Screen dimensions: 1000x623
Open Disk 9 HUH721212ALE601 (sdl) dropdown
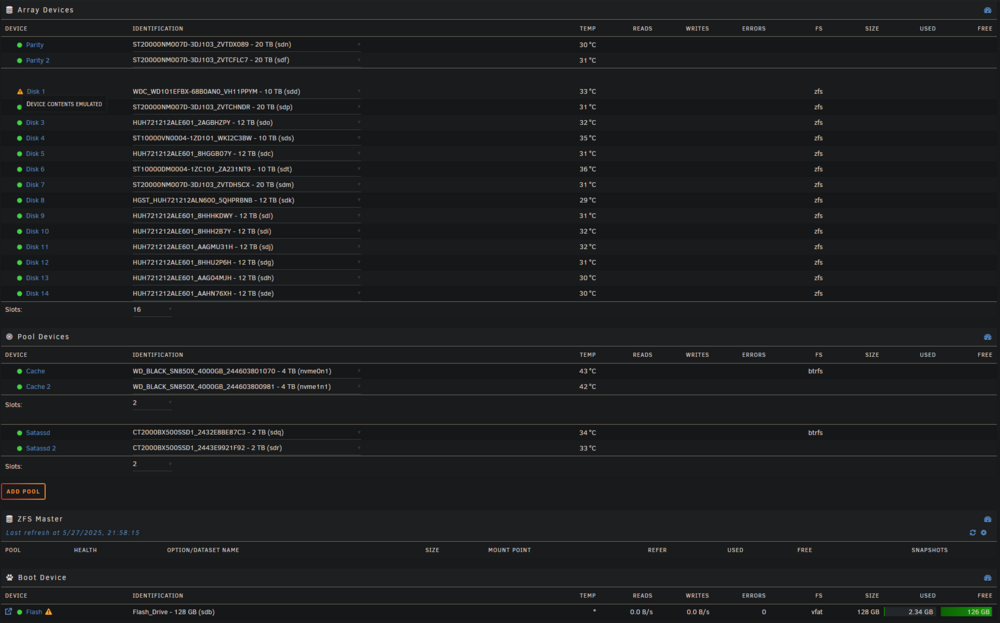pos(246,216)
